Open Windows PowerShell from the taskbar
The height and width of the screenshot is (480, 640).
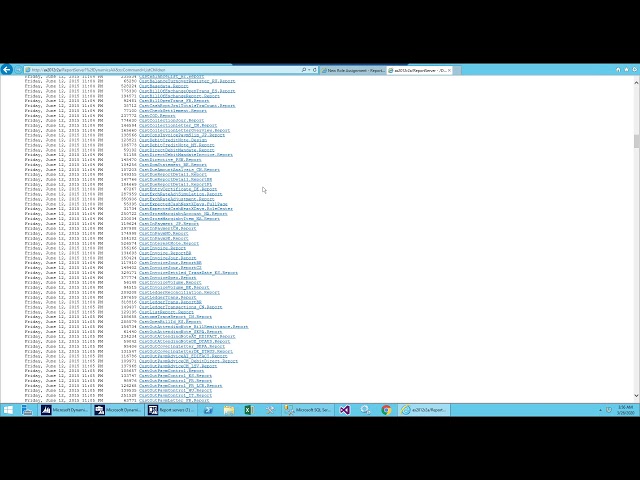tap(208, 410)
